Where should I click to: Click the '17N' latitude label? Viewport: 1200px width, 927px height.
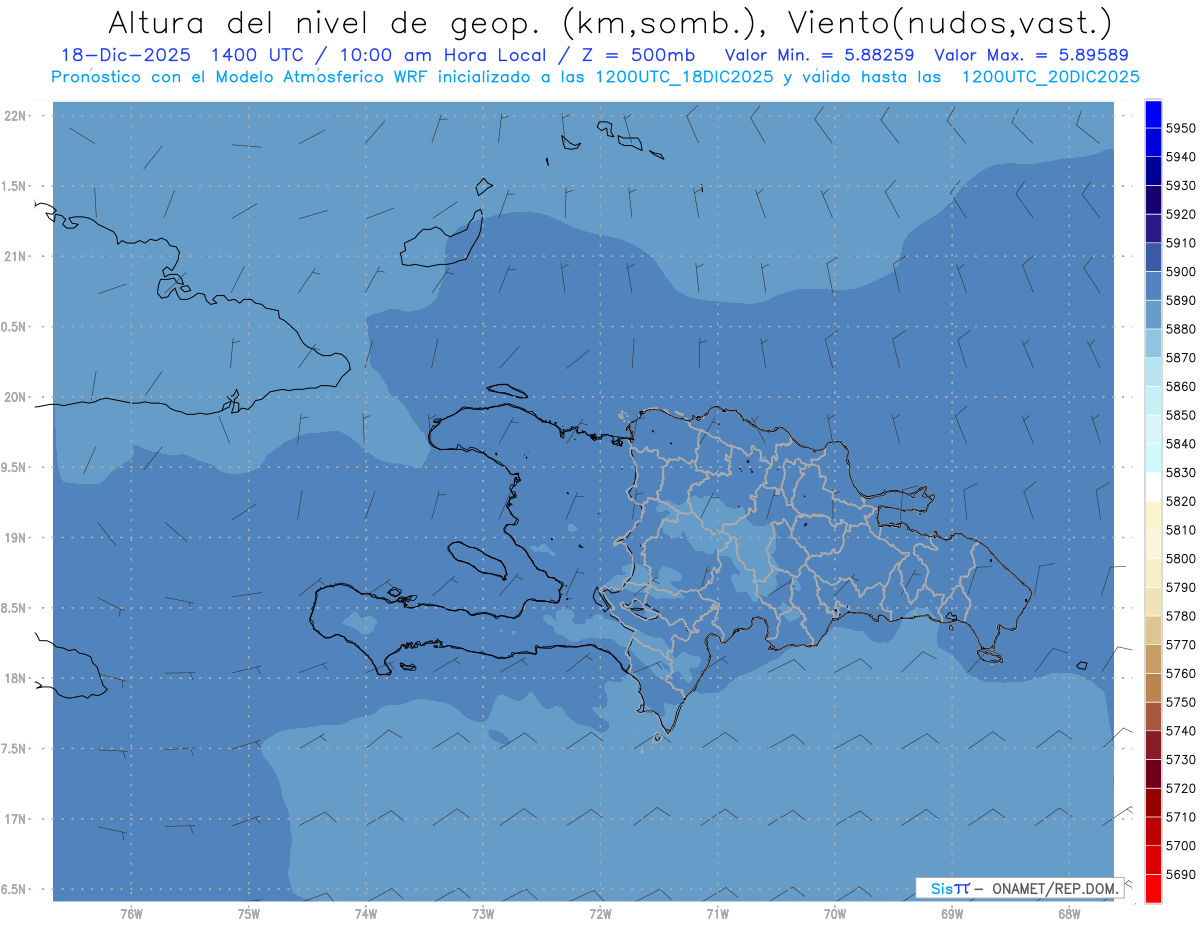tap(16, 819)
